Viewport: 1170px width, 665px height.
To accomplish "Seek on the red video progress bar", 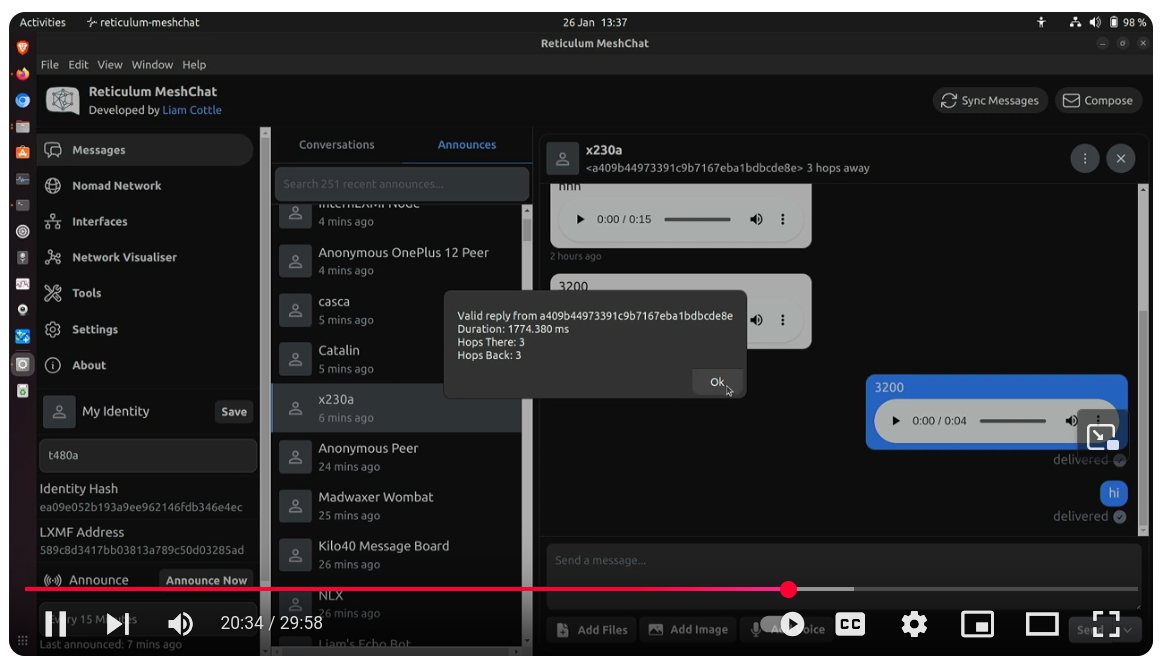I will pyautogui.click(x=581, y=590).
